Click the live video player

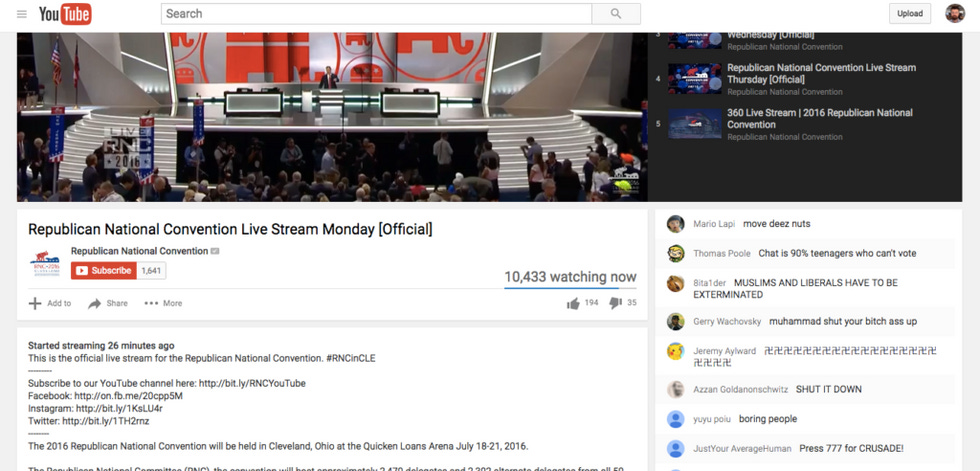[332, 117]
